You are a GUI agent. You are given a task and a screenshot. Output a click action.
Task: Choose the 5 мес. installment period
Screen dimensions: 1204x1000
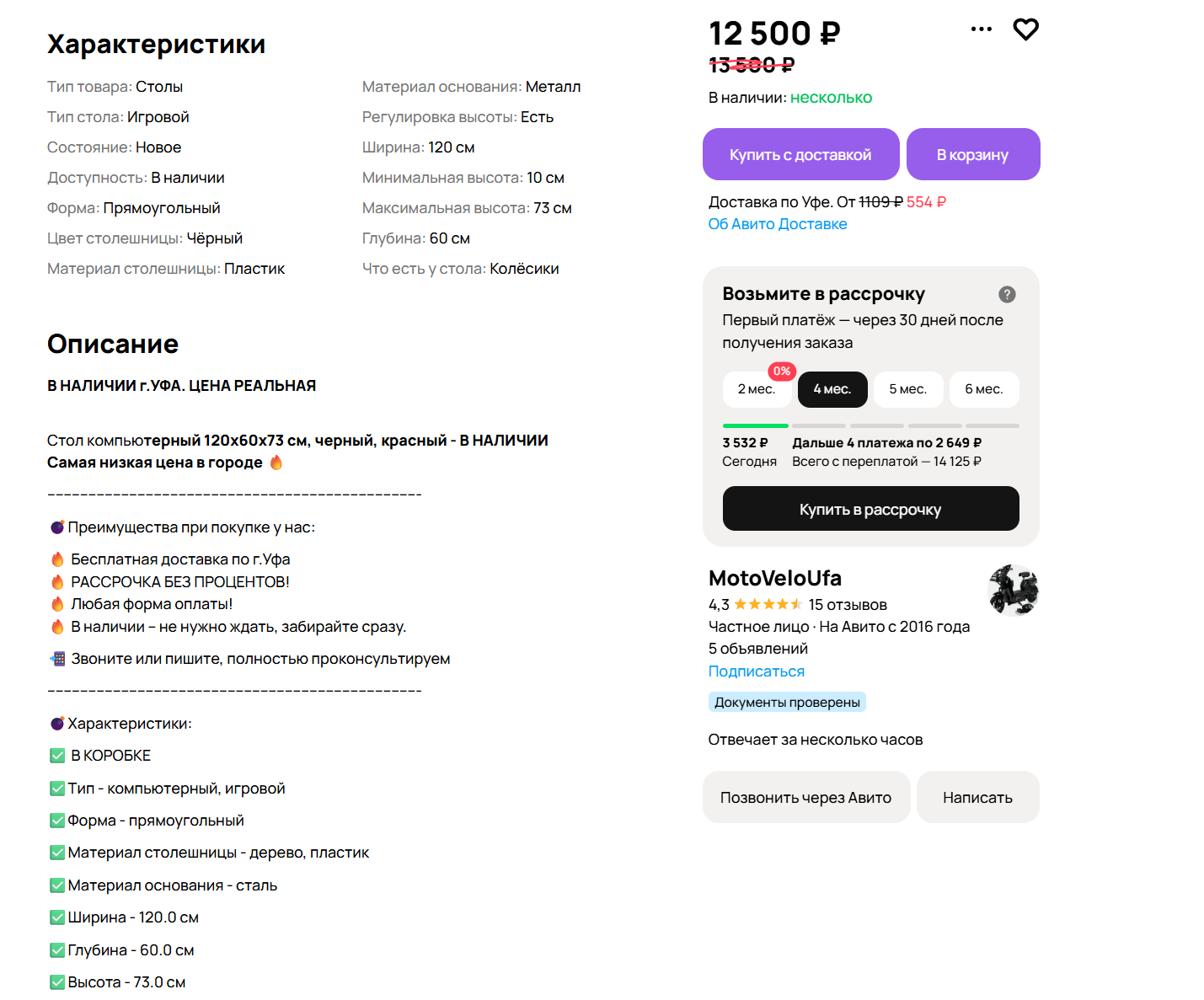908,389
